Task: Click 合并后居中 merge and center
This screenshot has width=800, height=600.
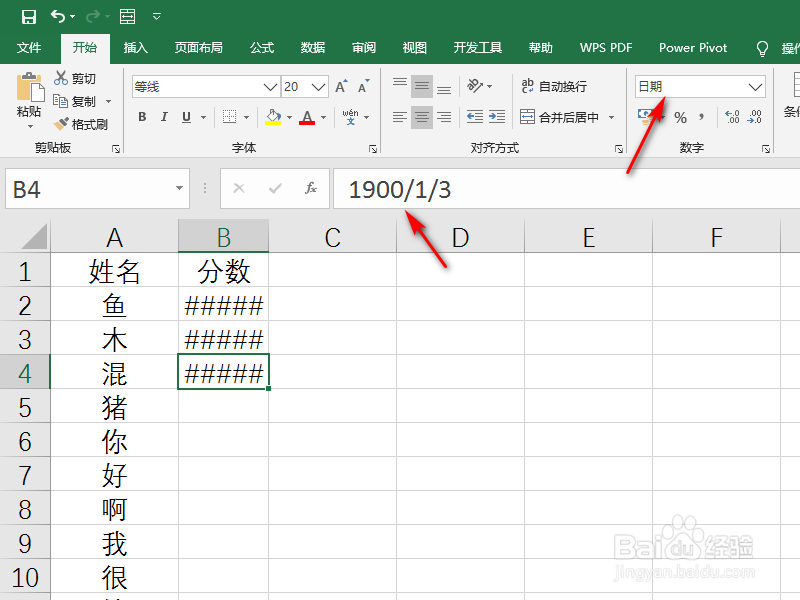Action: 559,117
